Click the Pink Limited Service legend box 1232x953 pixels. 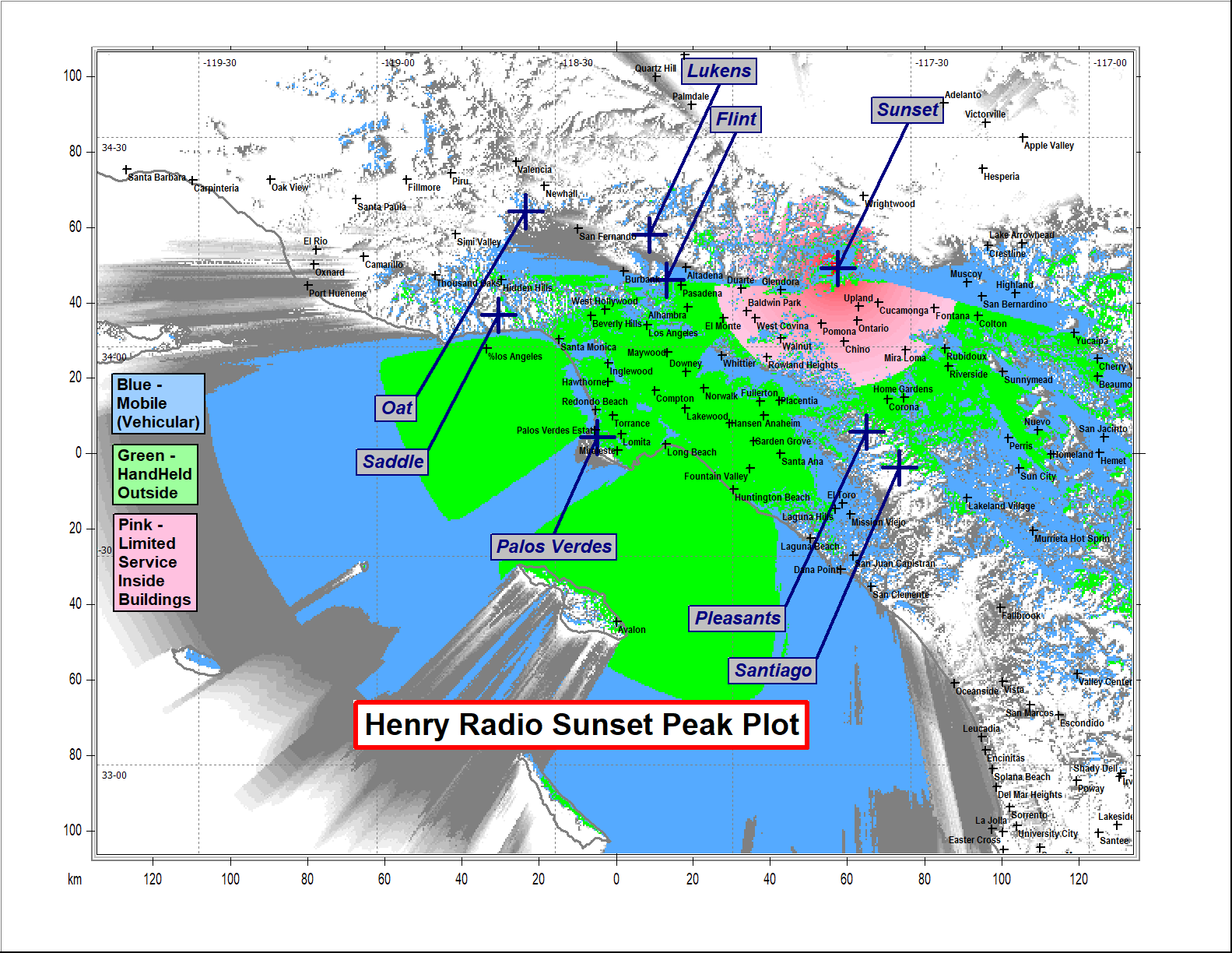155,562
